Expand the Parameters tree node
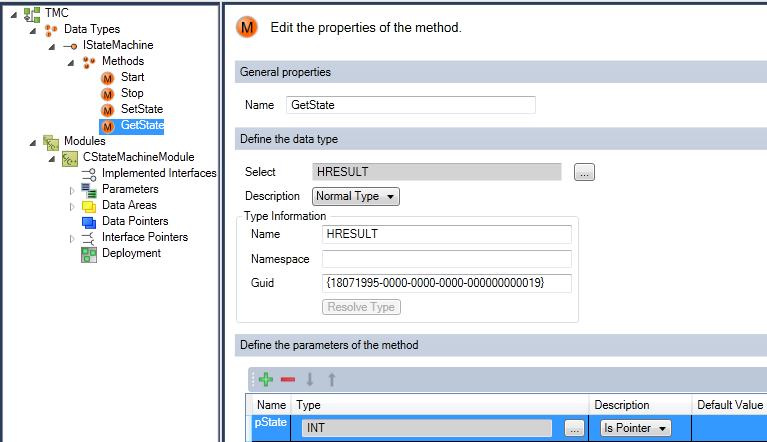The image size is (767, 442). tap(72, 191)
